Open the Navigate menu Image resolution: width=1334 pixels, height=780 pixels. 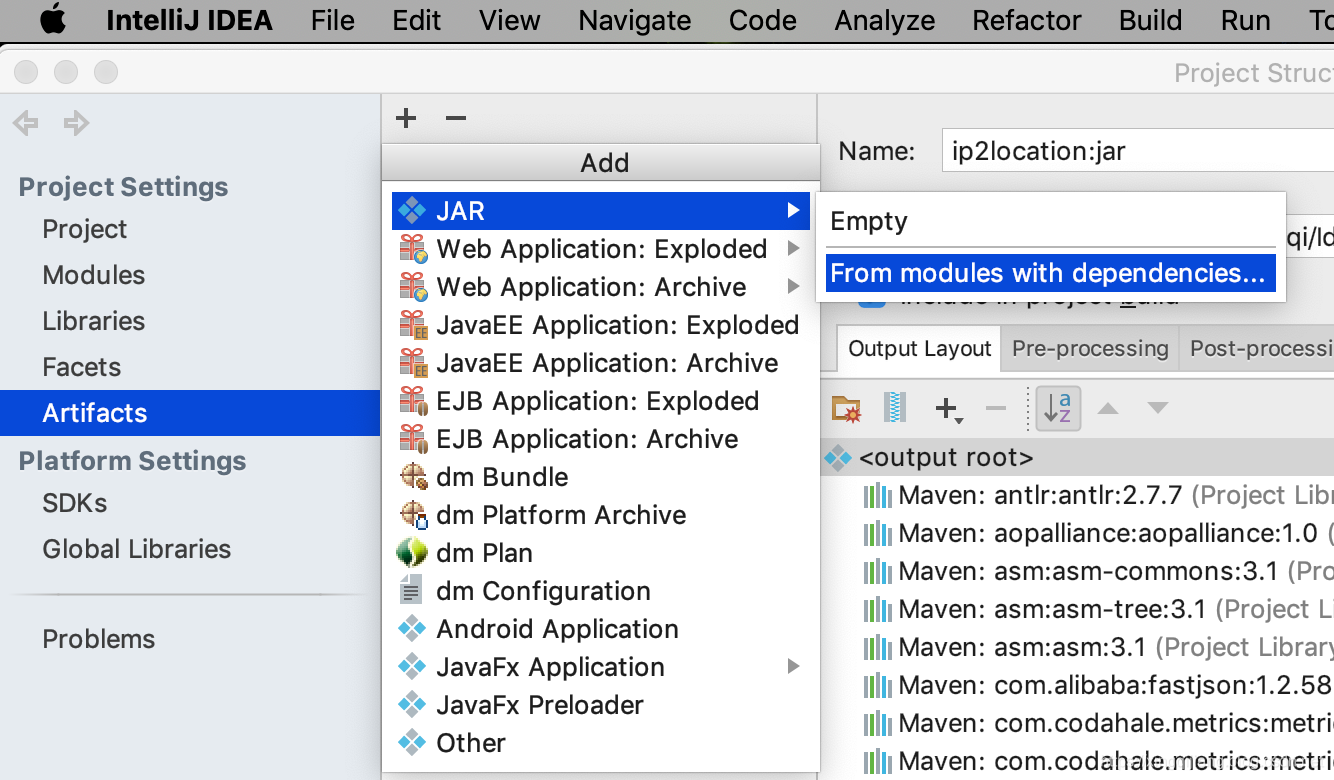635,20
